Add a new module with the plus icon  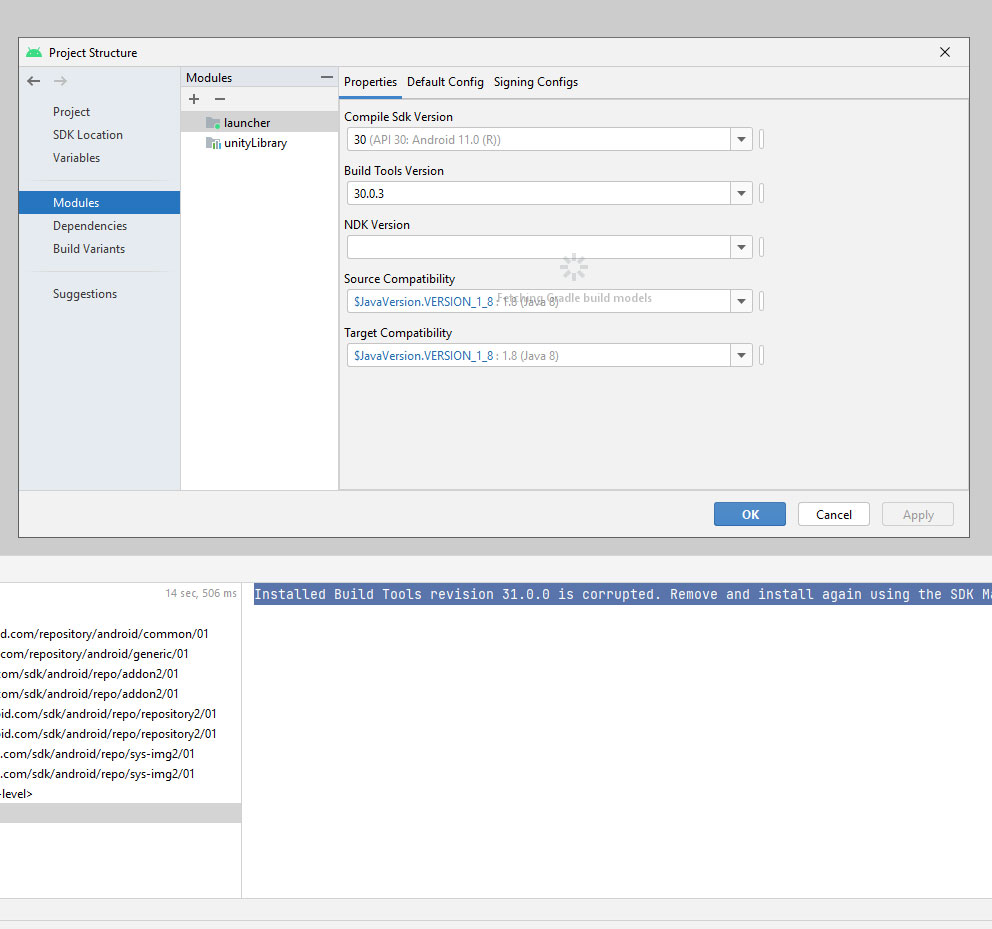coord(193,99)
